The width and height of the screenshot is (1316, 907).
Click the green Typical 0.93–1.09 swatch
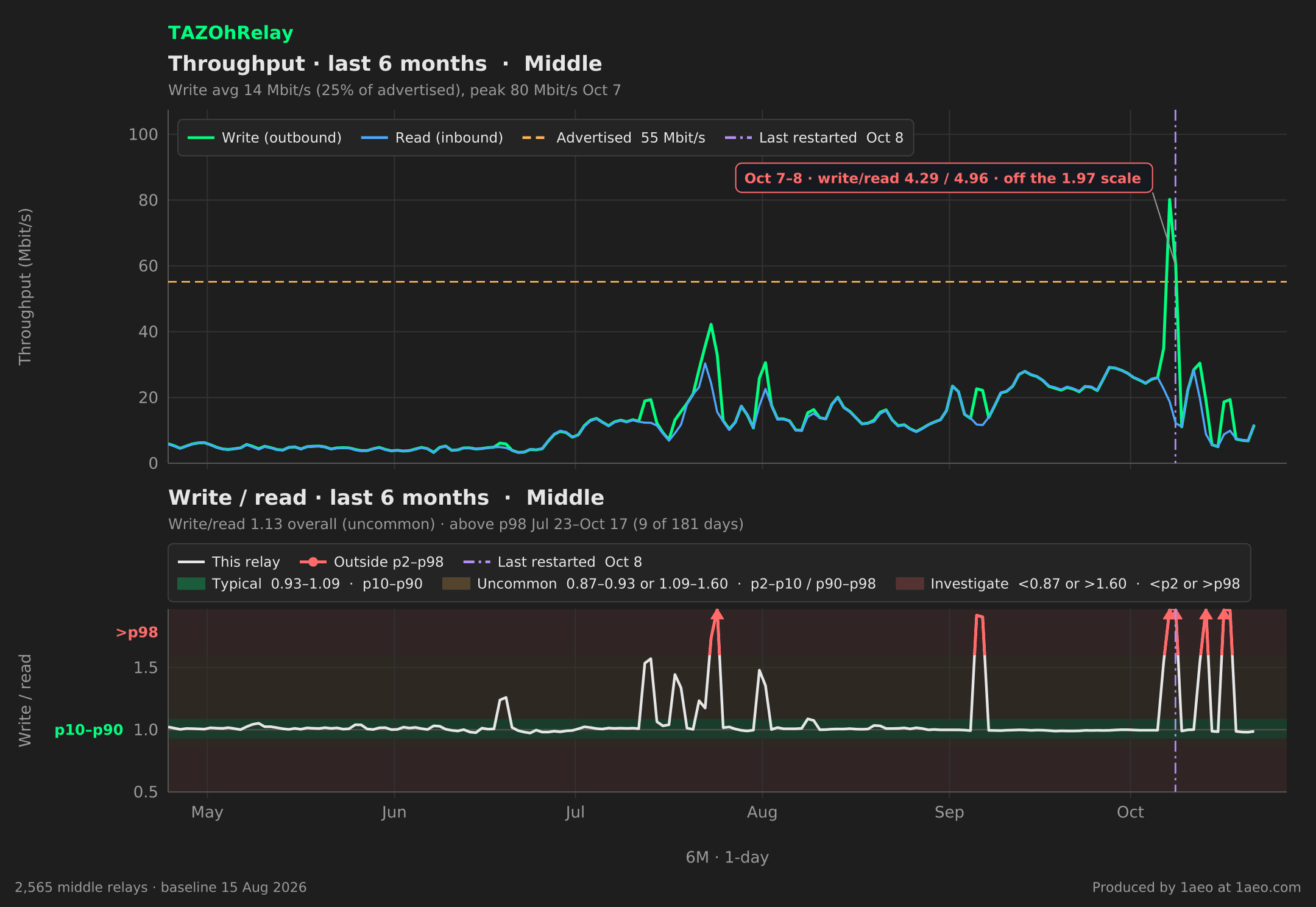coord(191,584)
